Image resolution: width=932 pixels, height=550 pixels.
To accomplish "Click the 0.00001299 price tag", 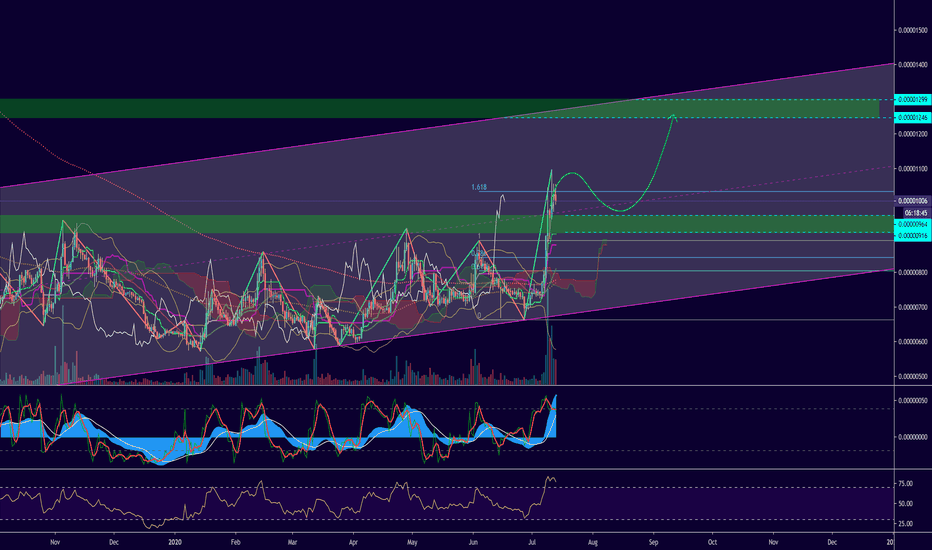I will click(x=912, y=99).
